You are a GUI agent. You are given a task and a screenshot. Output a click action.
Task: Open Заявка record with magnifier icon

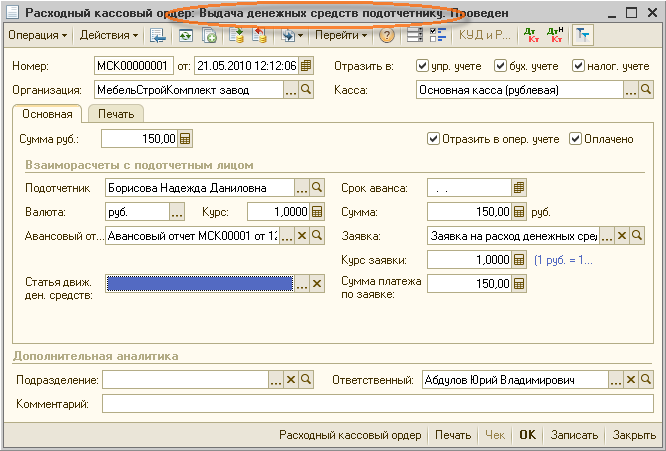click(x=637, y=236)
